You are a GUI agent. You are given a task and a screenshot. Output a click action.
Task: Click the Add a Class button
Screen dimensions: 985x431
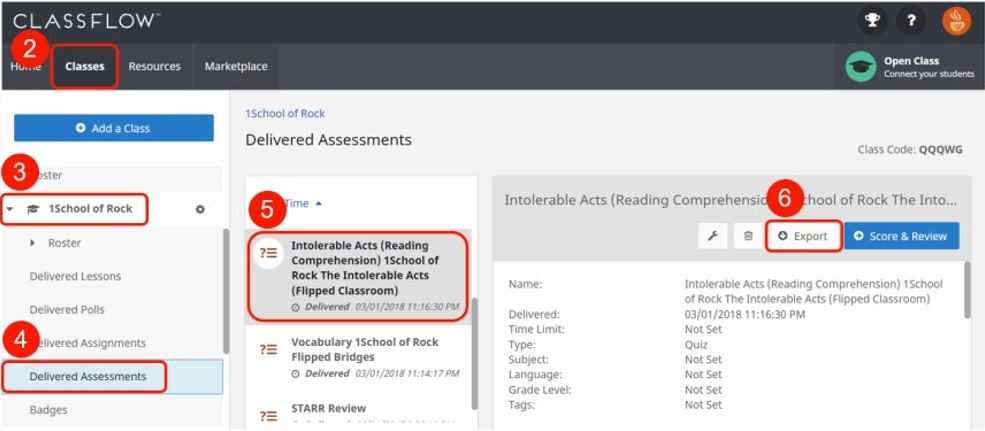point(113,128)
